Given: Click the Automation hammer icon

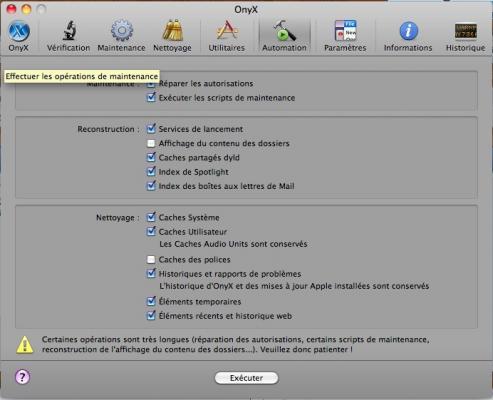Looking at the screenshot, I should [284, 31].
